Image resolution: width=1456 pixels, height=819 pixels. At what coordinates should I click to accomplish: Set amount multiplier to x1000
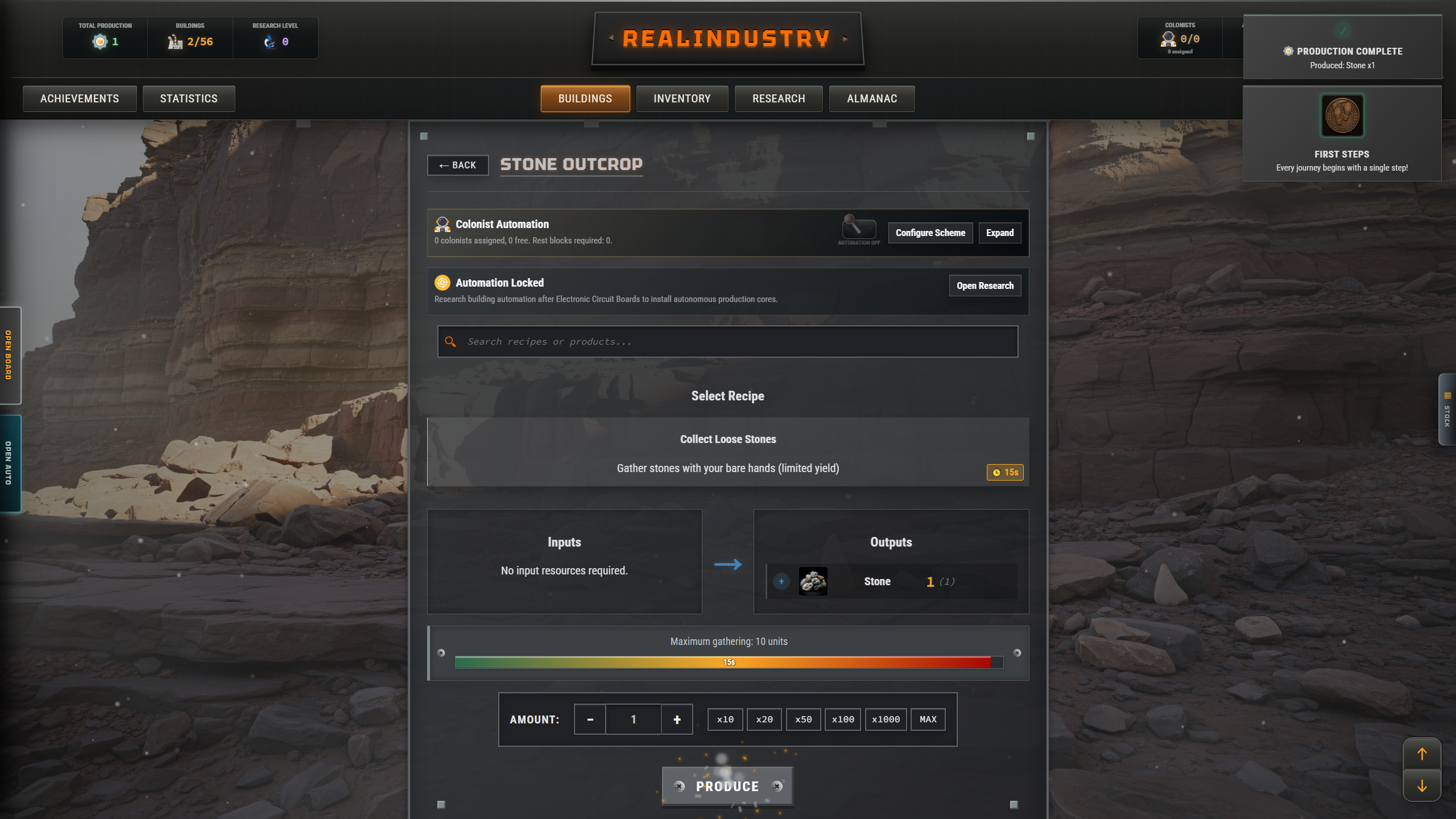[x=886, y=719]
